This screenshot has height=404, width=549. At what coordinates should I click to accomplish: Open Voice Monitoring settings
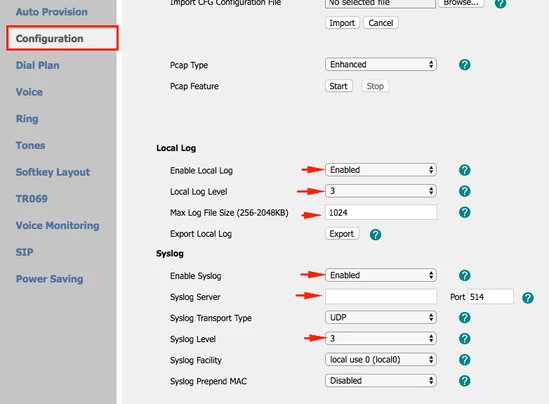[57, 226]
